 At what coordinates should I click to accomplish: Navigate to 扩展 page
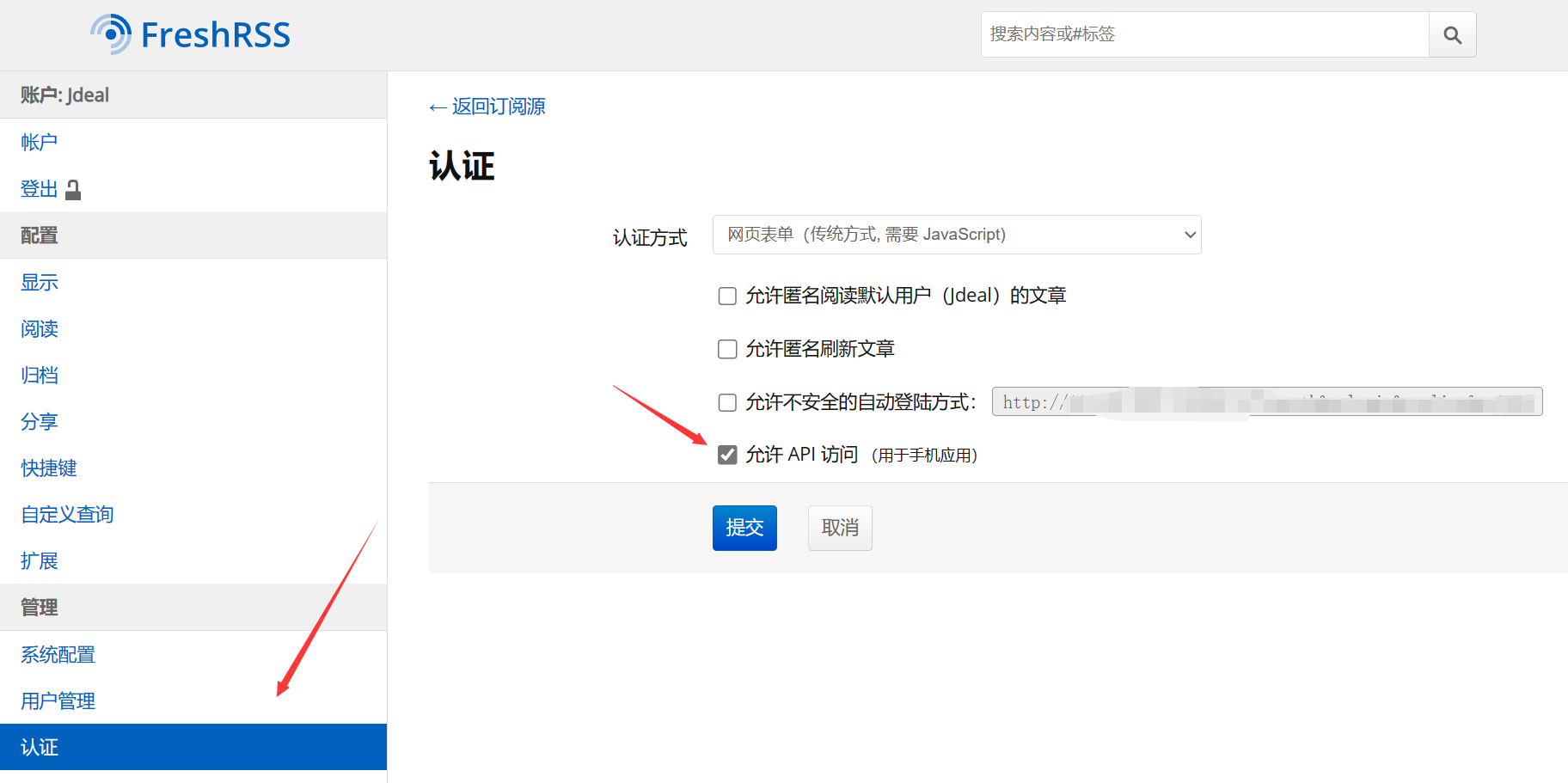pos(40,560)
